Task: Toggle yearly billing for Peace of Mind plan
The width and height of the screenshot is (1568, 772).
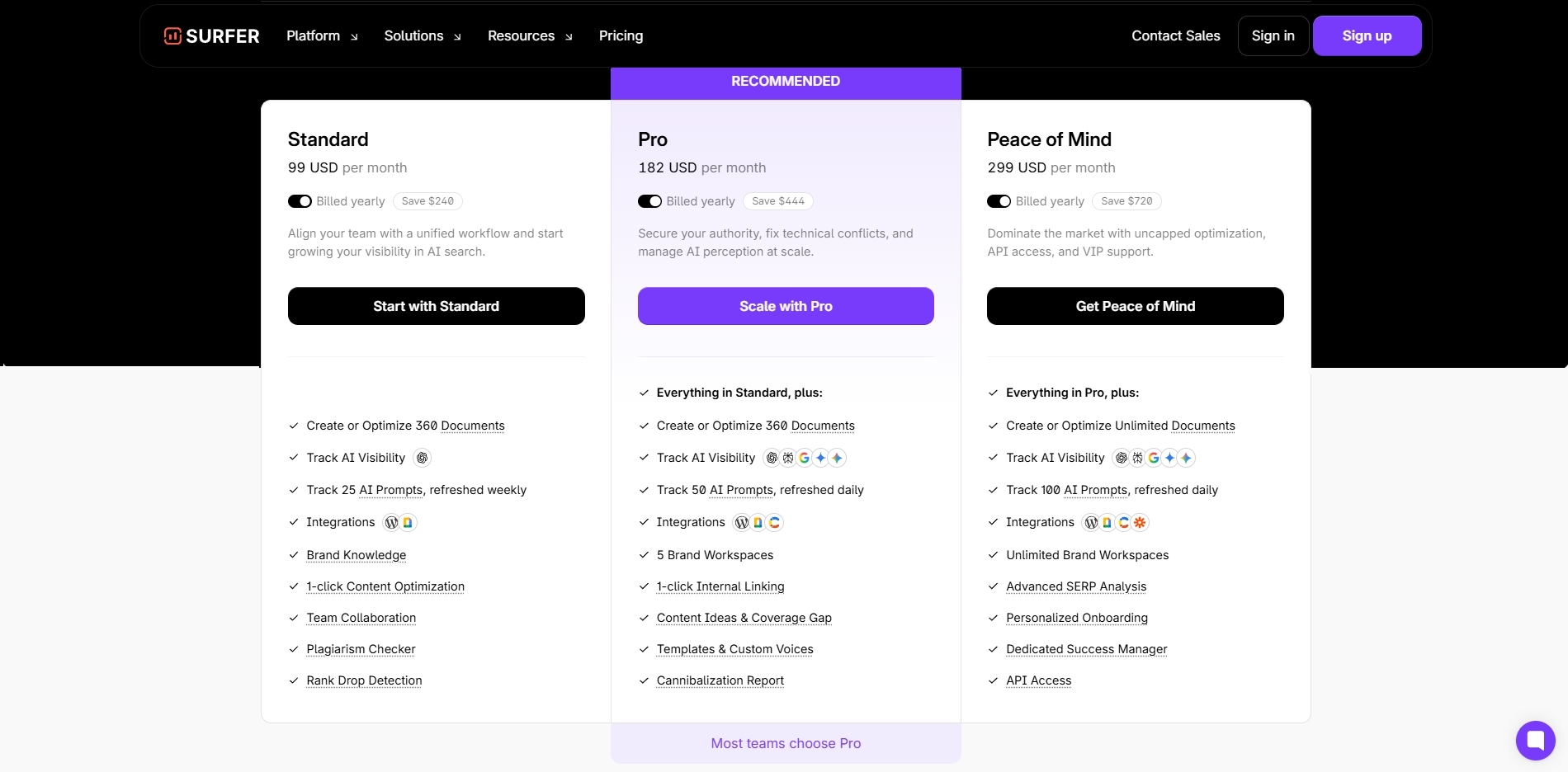Action: [999, 201]
